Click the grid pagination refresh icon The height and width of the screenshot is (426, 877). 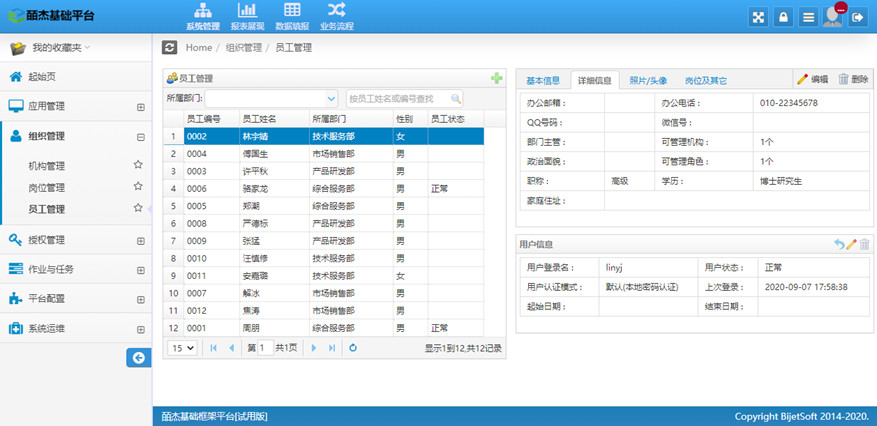(353, 348)
